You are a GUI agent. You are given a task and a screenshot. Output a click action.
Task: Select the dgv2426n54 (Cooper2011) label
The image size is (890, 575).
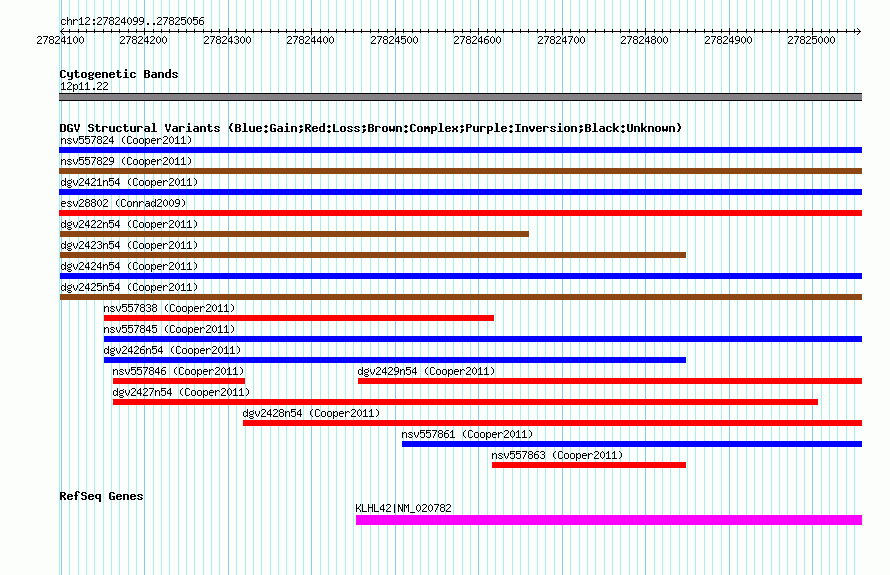tap(172, 350)
